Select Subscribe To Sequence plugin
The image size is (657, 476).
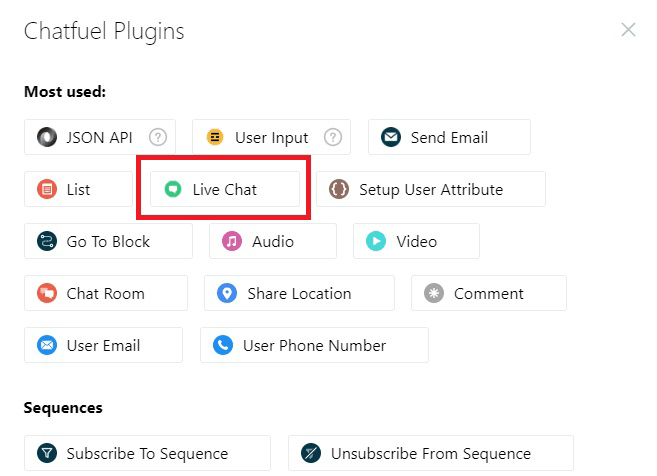(147, 453)
